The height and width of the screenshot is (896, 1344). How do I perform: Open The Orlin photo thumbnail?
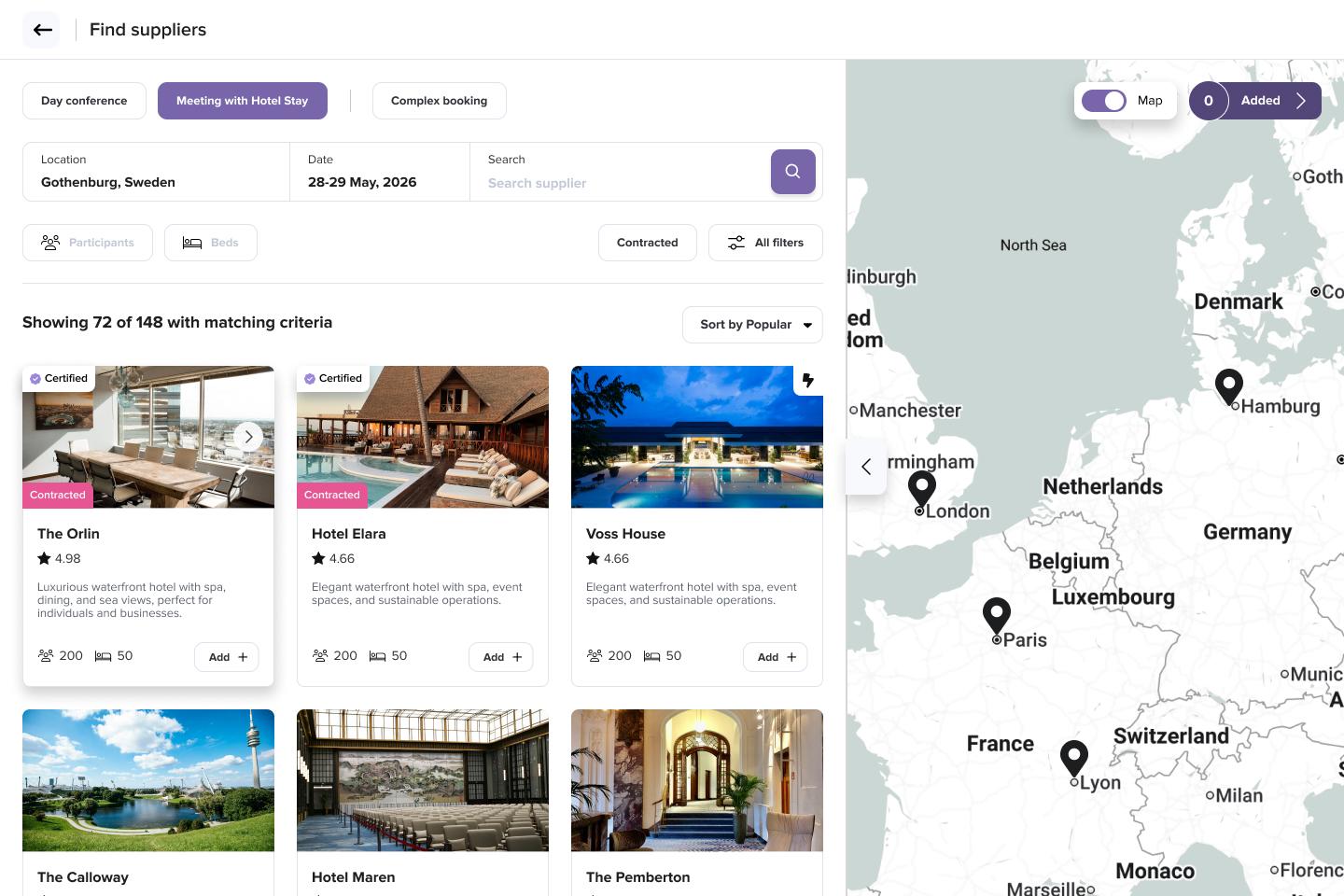coord(148,437)
